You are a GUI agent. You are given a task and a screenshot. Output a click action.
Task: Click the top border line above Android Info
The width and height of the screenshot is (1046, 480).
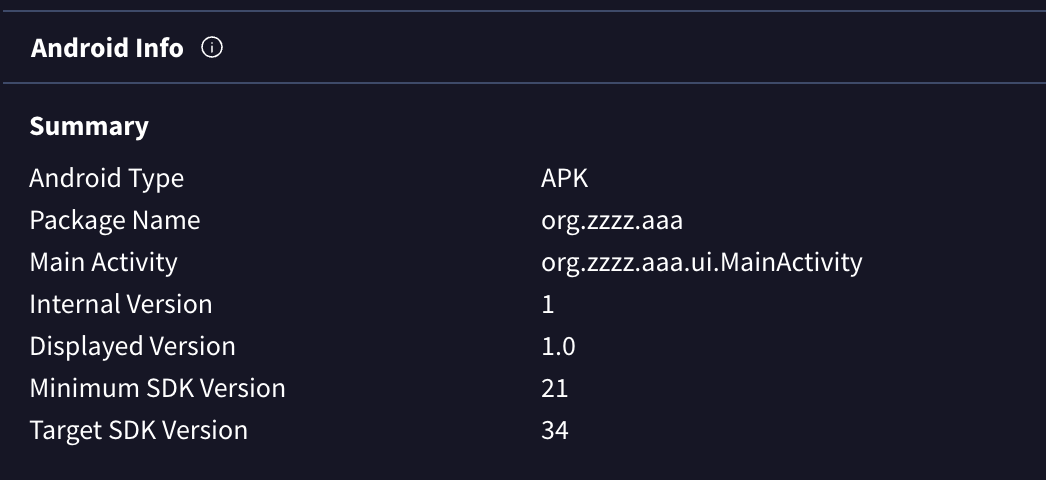tap(523, 11)
